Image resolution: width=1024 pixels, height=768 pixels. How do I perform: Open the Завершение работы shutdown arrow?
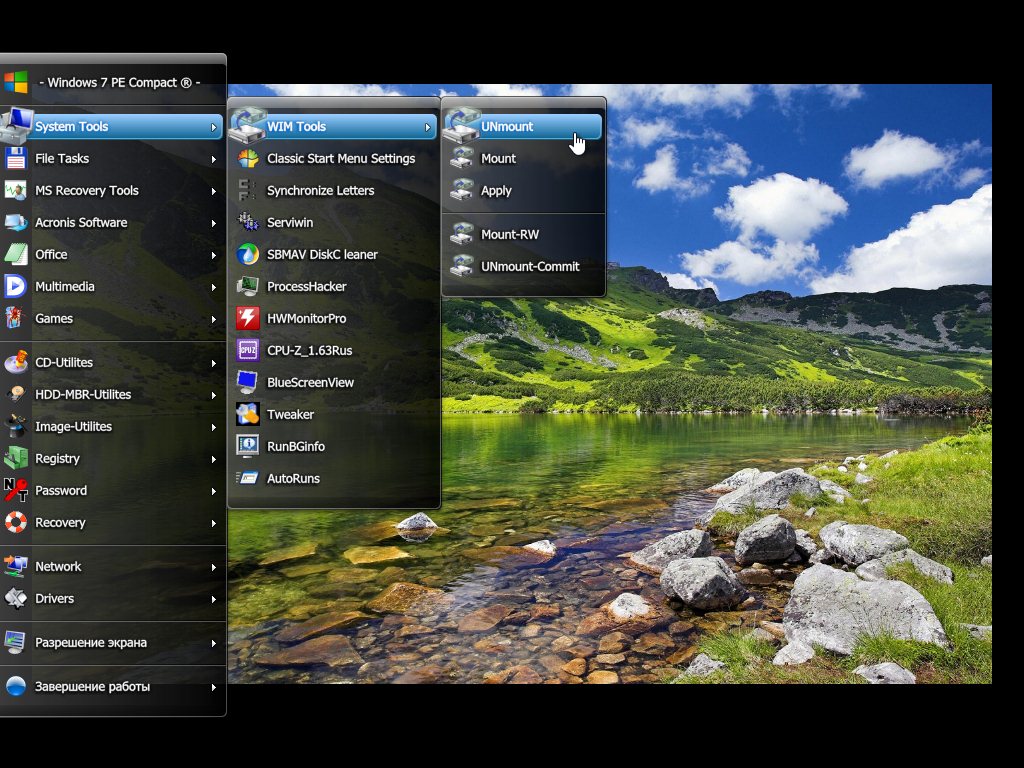click(x=213, y=687)
